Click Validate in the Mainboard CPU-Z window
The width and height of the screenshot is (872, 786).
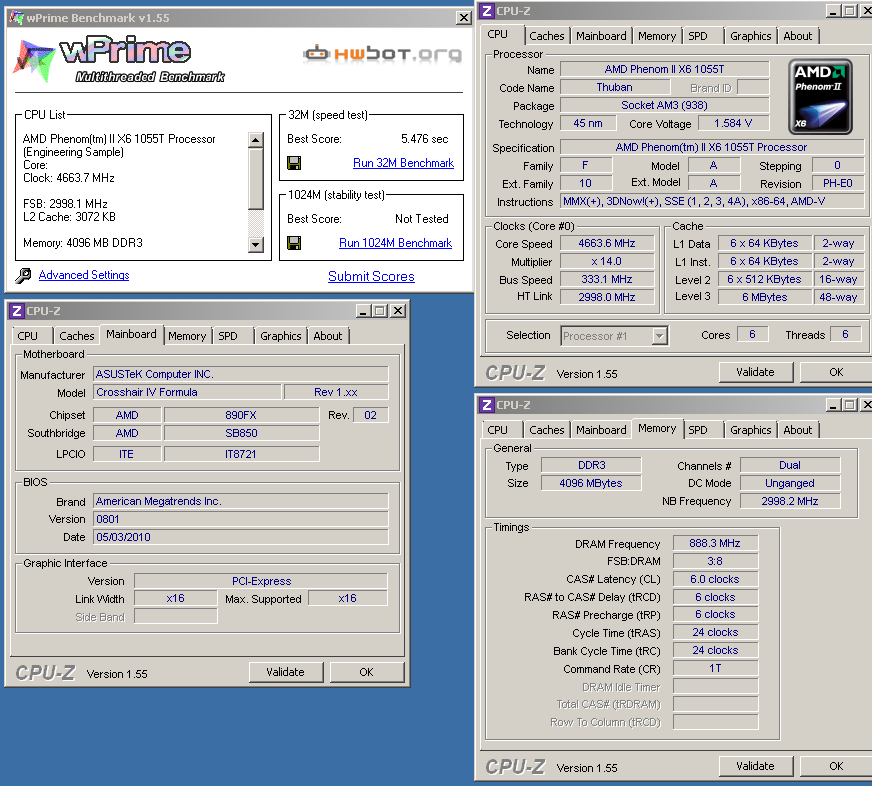click(x=285, y=672)
